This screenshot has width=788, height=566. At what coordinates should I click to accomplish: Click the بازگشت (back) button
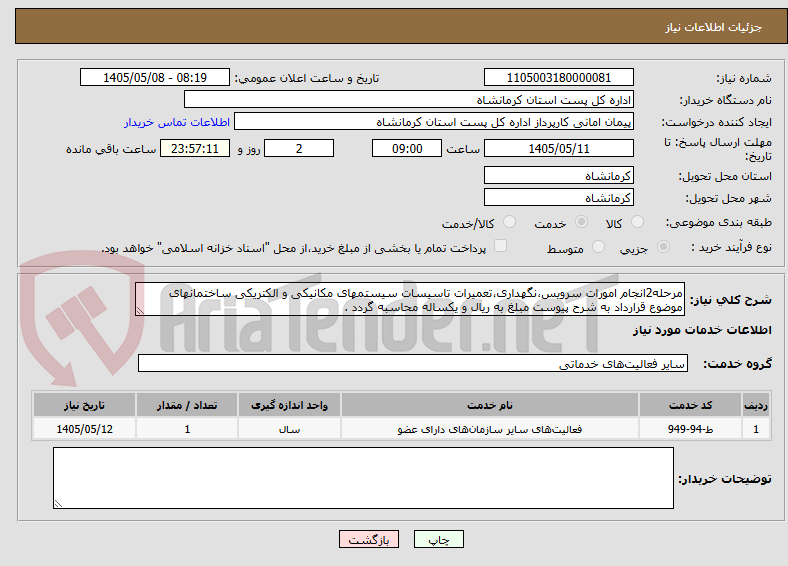click(x=369, y=539)
